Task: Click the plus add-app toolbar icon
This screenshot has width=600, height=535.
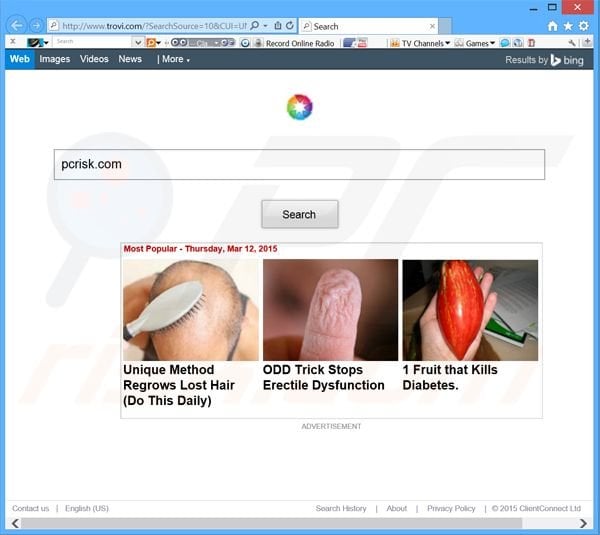Action: 587,42
